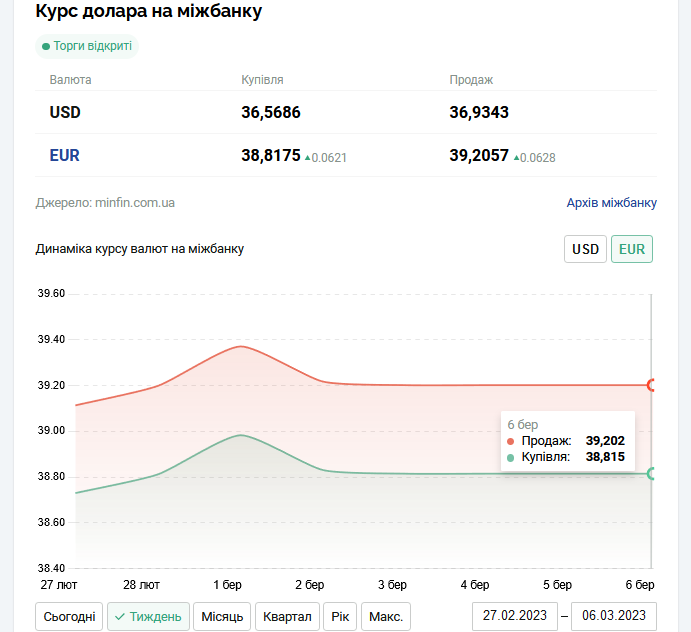Switch the chart to USD
The image size is (691, 632).
coord(585,249)
